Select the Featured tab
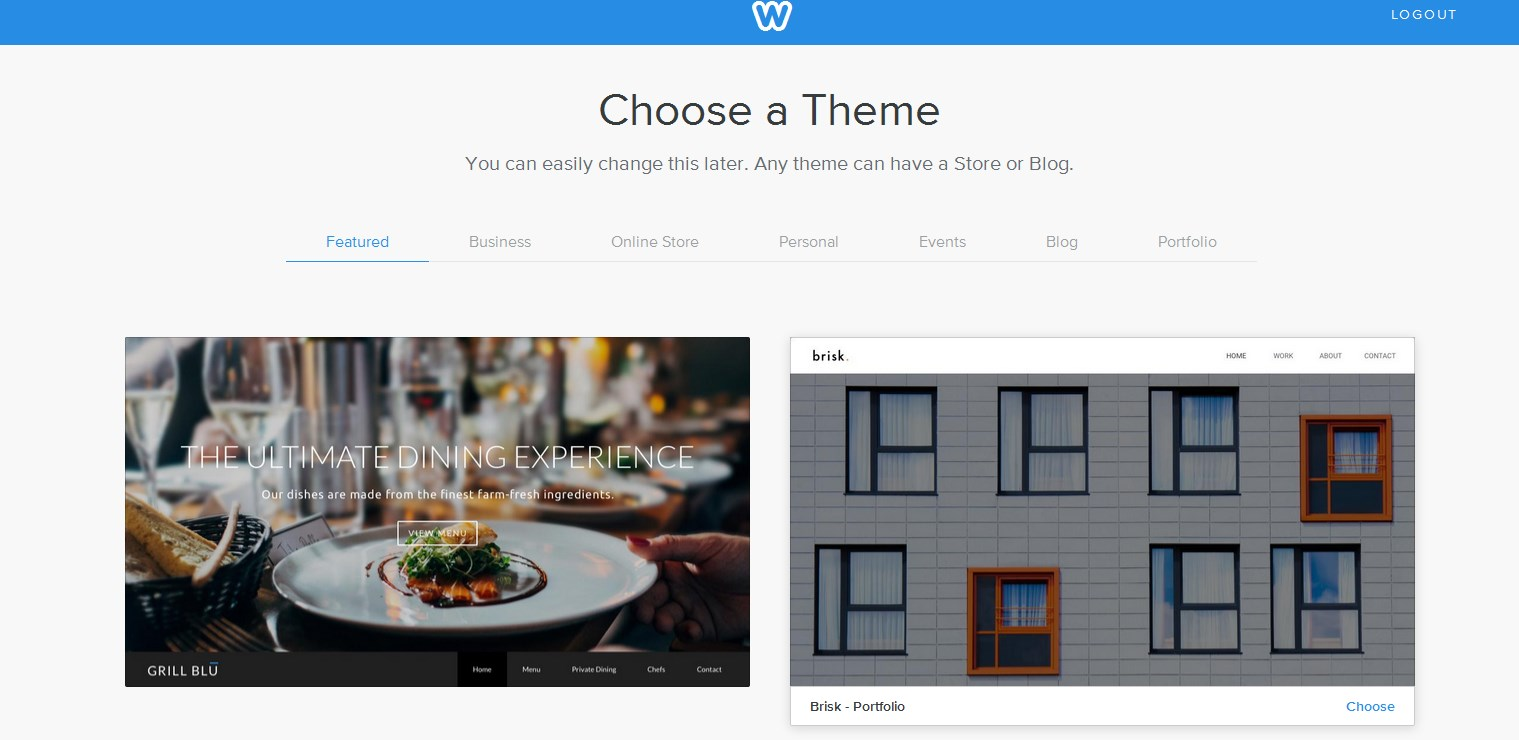This screenshot has width=1519, height=740. (x=357, y=242)
